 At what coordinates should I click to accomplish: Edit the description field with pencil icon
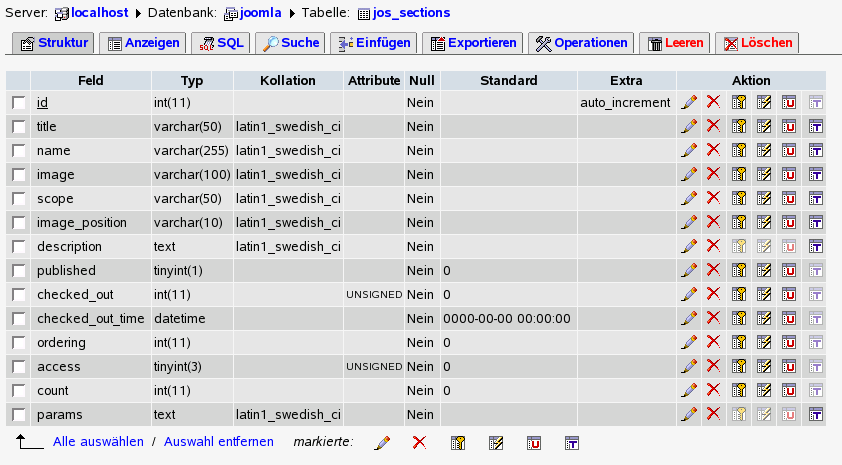[689, 246]
